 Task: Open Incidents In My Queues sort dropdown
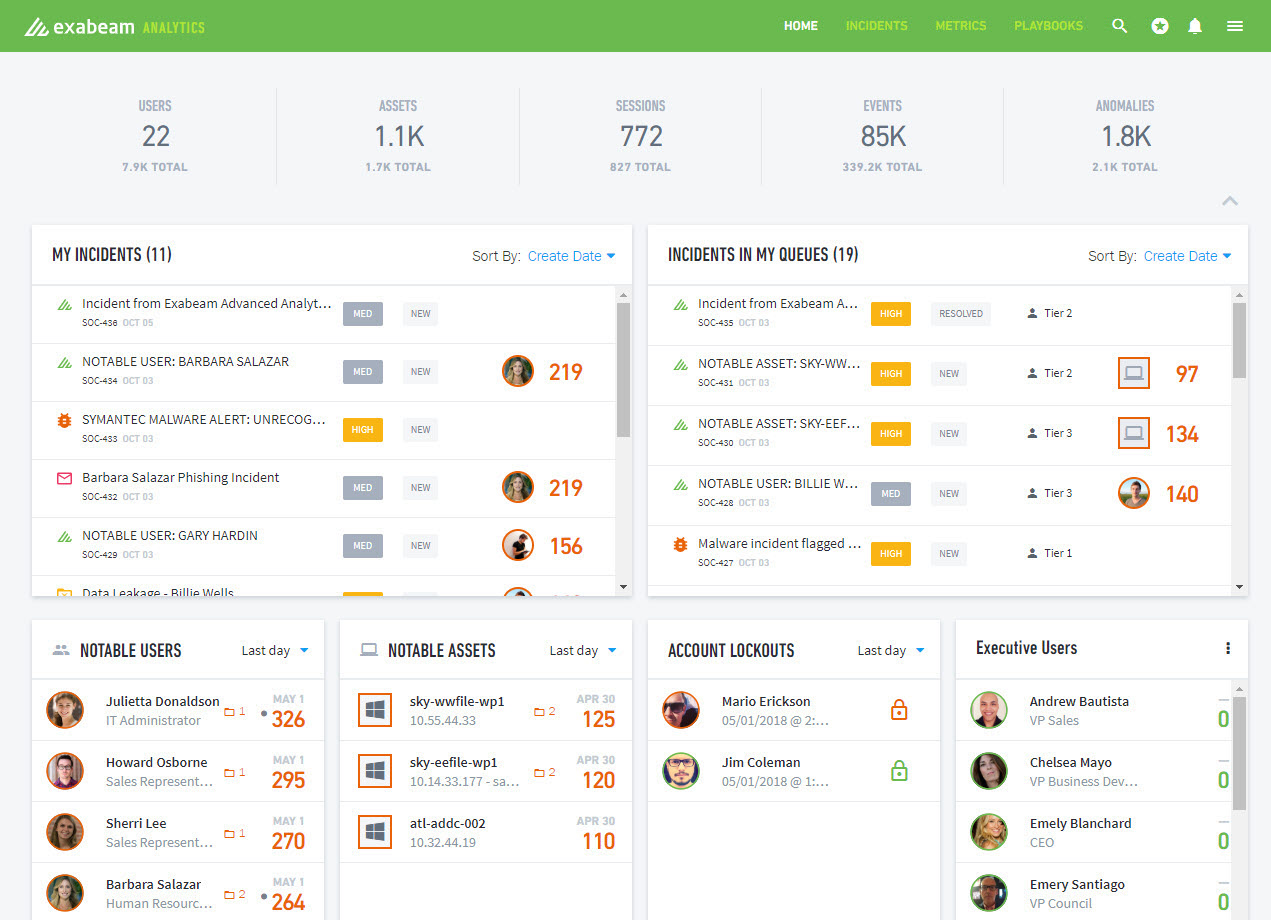click(1187, 256)
